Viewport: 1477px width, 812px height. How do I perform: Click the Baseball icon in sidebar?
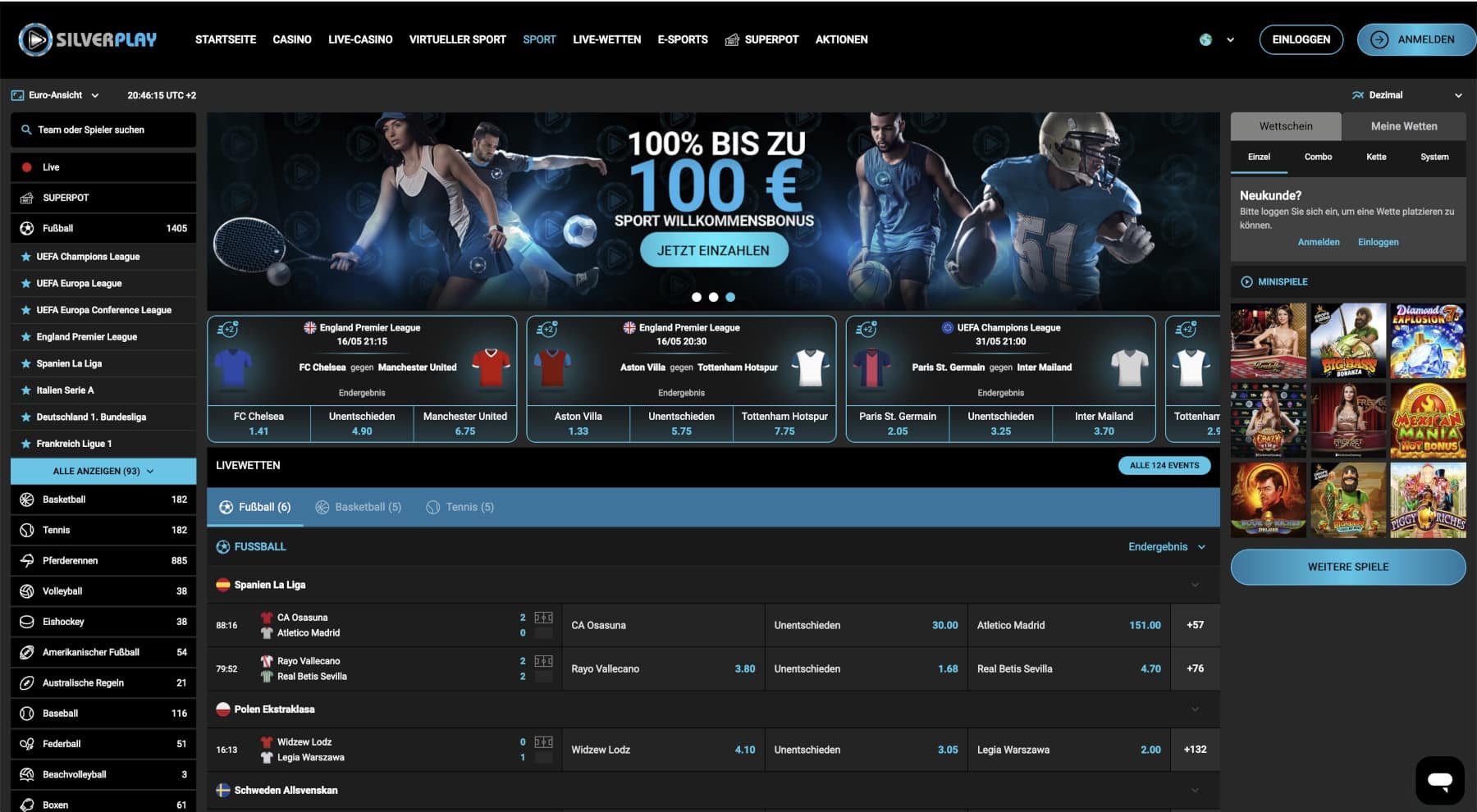[27, 714]
